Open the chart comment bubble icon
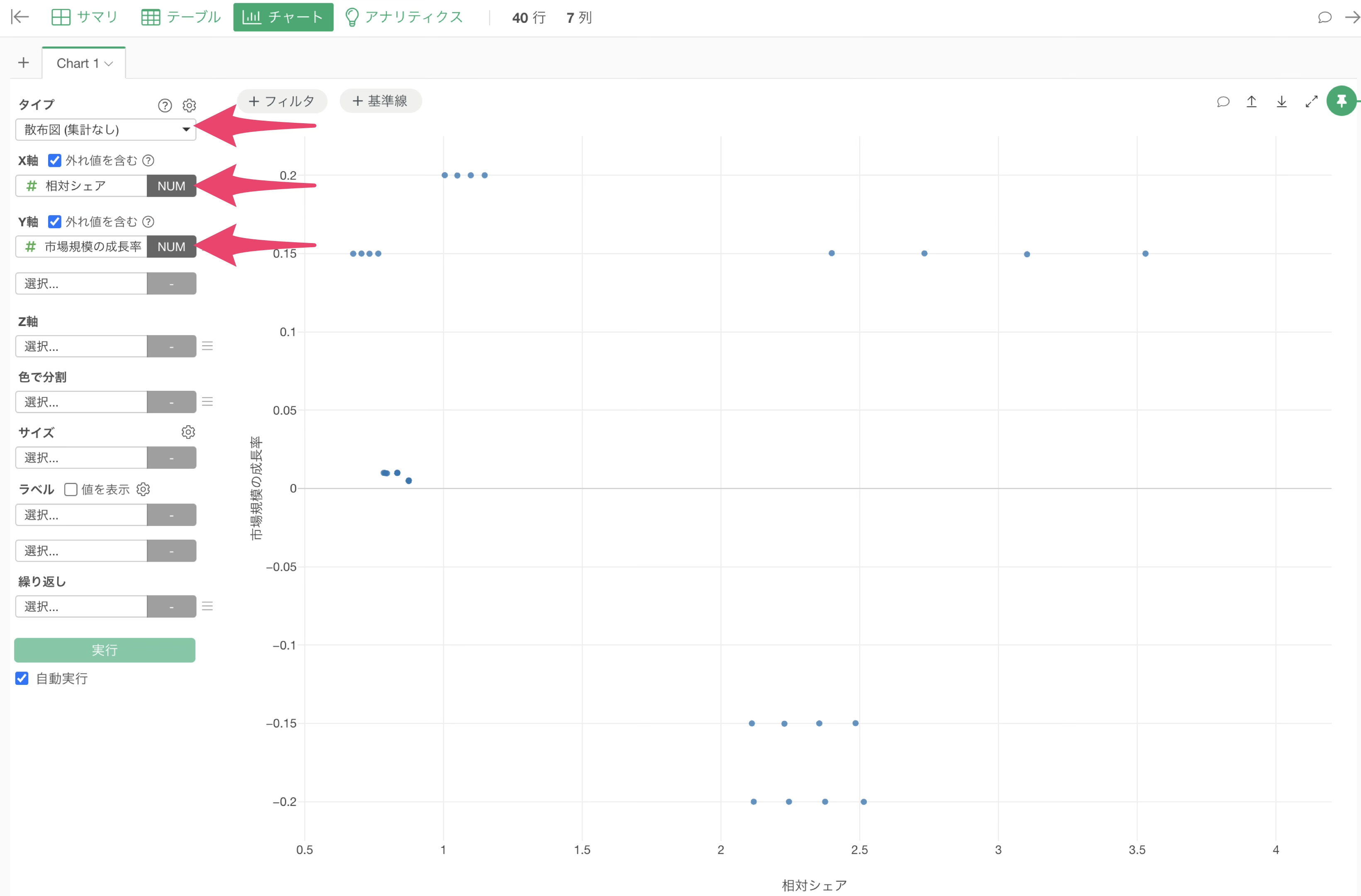The width and height of the screenshot is (1361, 896). [x=1222, y=102]
